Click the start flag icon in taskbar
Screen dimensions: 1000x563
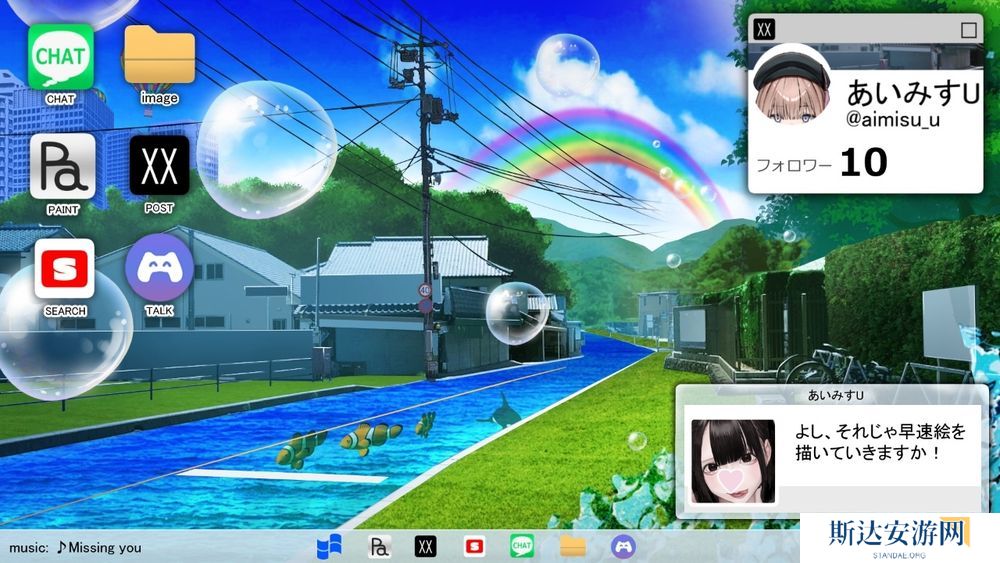coord(329,546)
